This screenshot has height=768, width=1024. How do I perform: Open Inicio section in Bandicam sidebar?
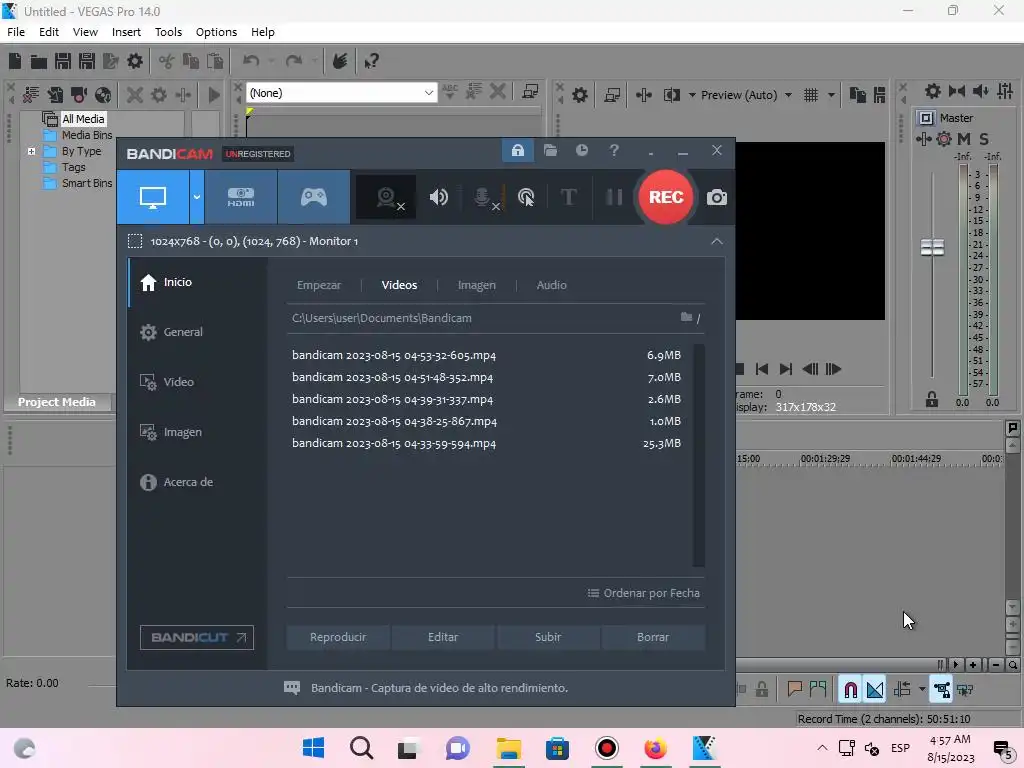(x=198, y=282)
